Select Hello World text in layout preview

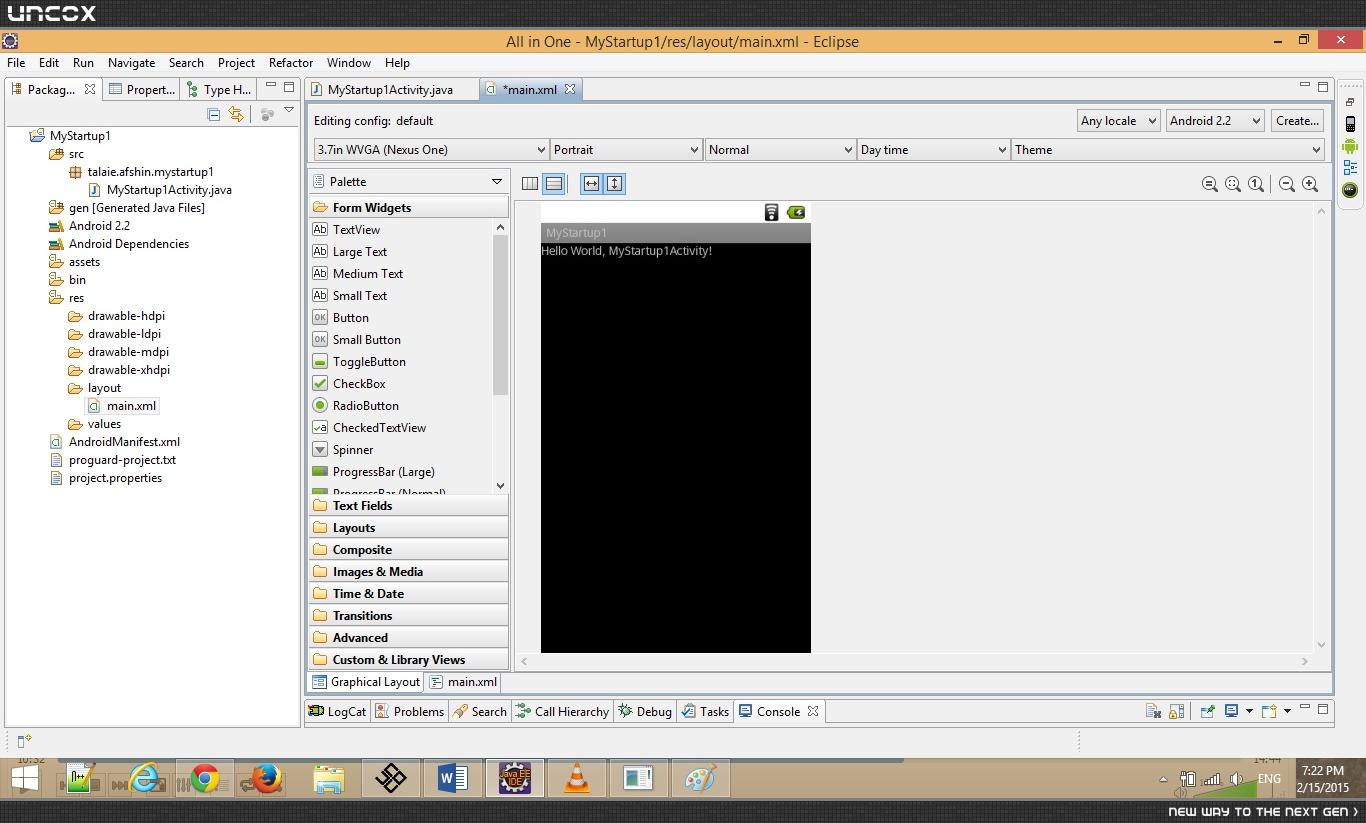(x=627, y=251)
